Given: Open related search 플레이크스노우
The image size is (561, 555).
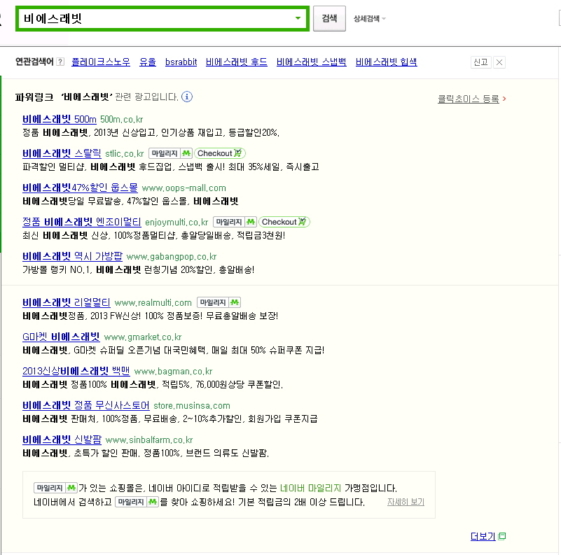Looking at the screenshot, I should pyautogui.click(x=101, y=62).
